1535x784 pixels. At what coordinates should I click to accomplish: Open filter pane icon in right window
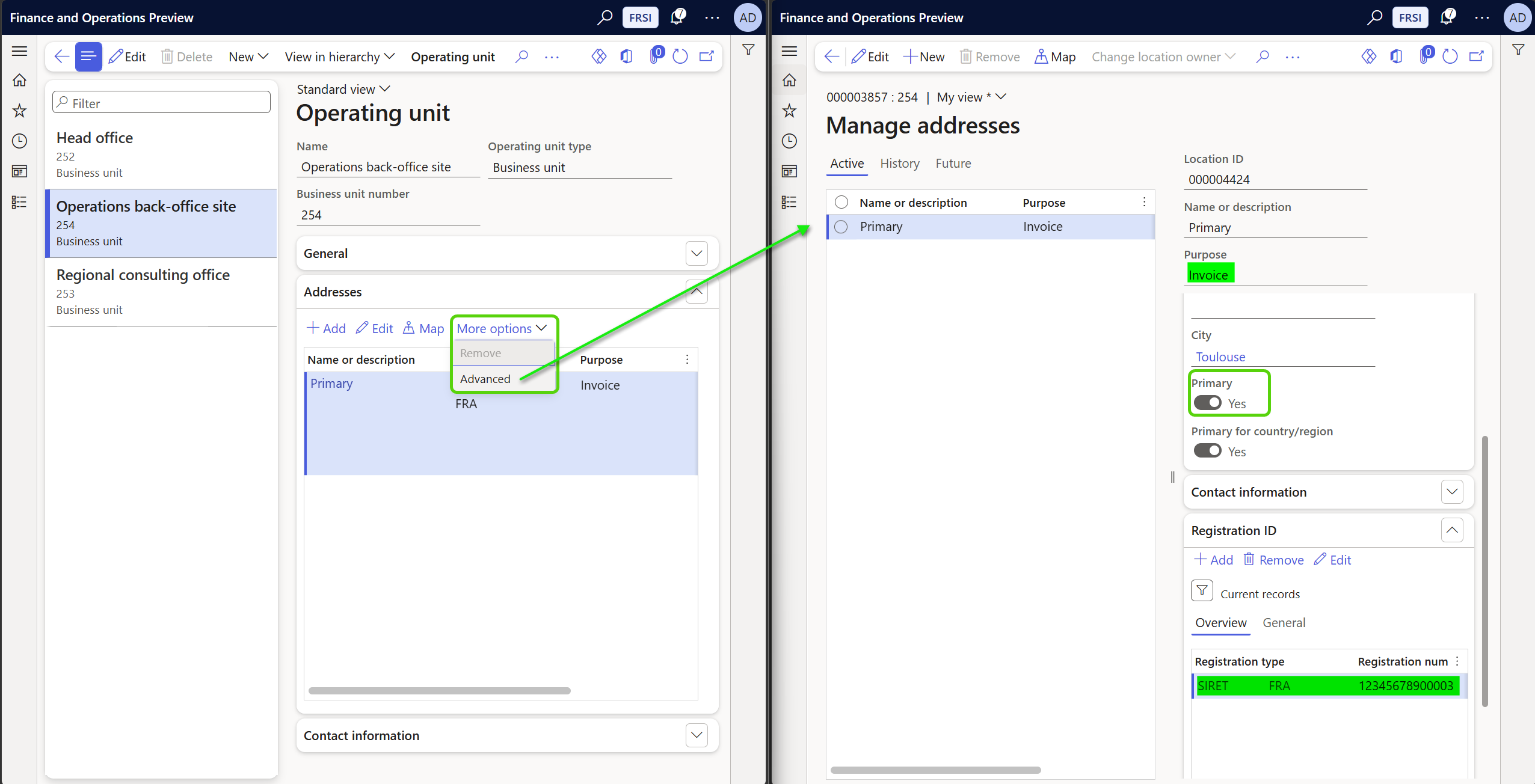tap(1518, 49)
